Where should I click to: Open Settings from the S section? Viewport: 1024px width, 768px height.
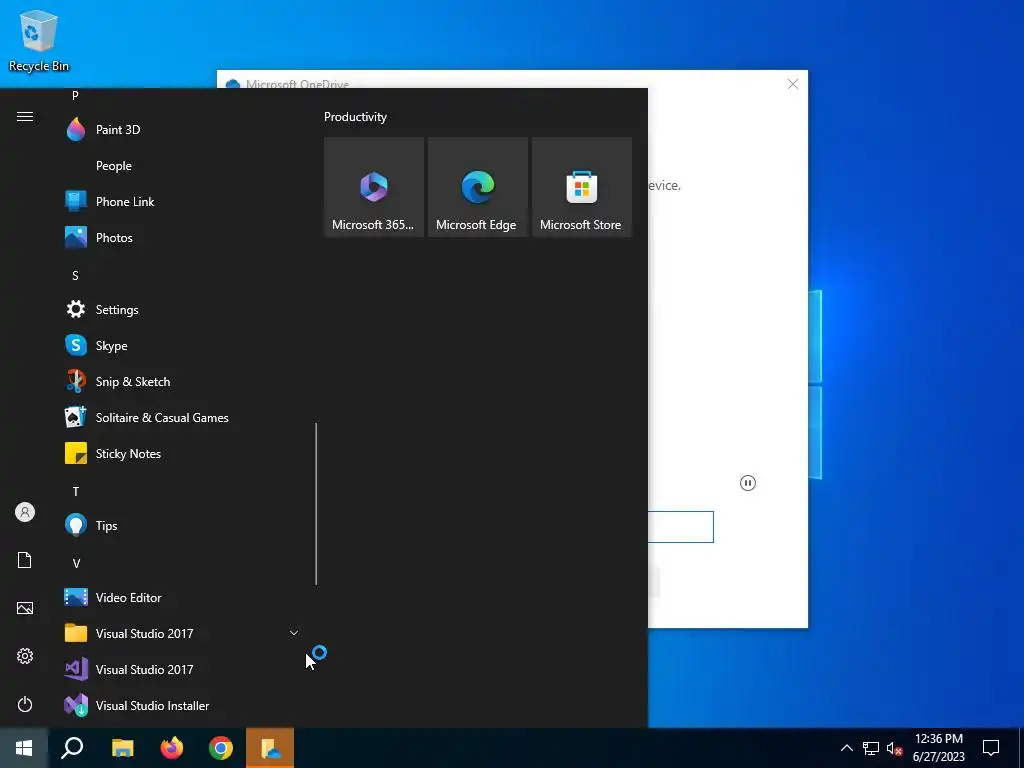(x=180, y=310)
